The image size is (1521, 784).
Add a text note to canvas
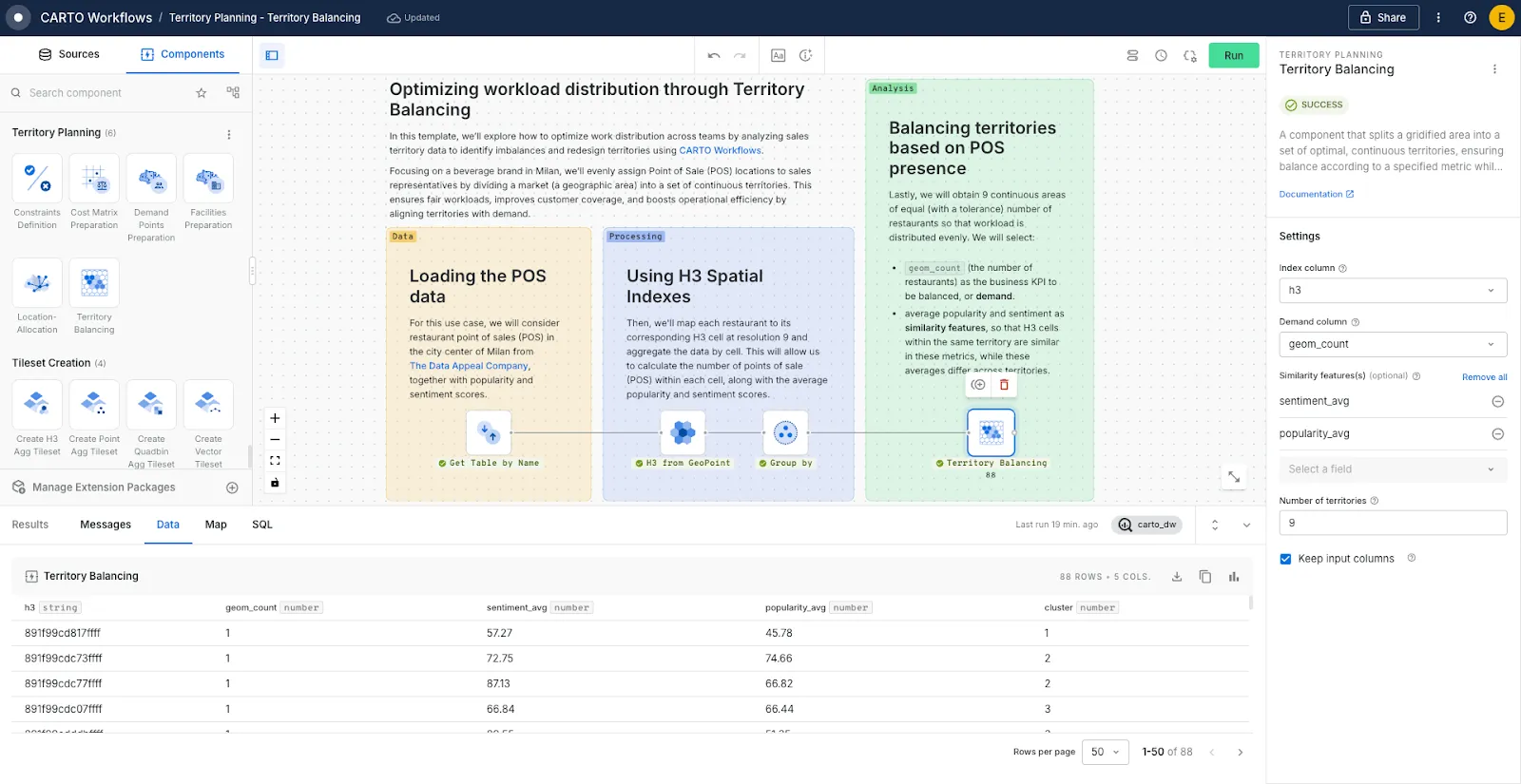click(778, 55)
